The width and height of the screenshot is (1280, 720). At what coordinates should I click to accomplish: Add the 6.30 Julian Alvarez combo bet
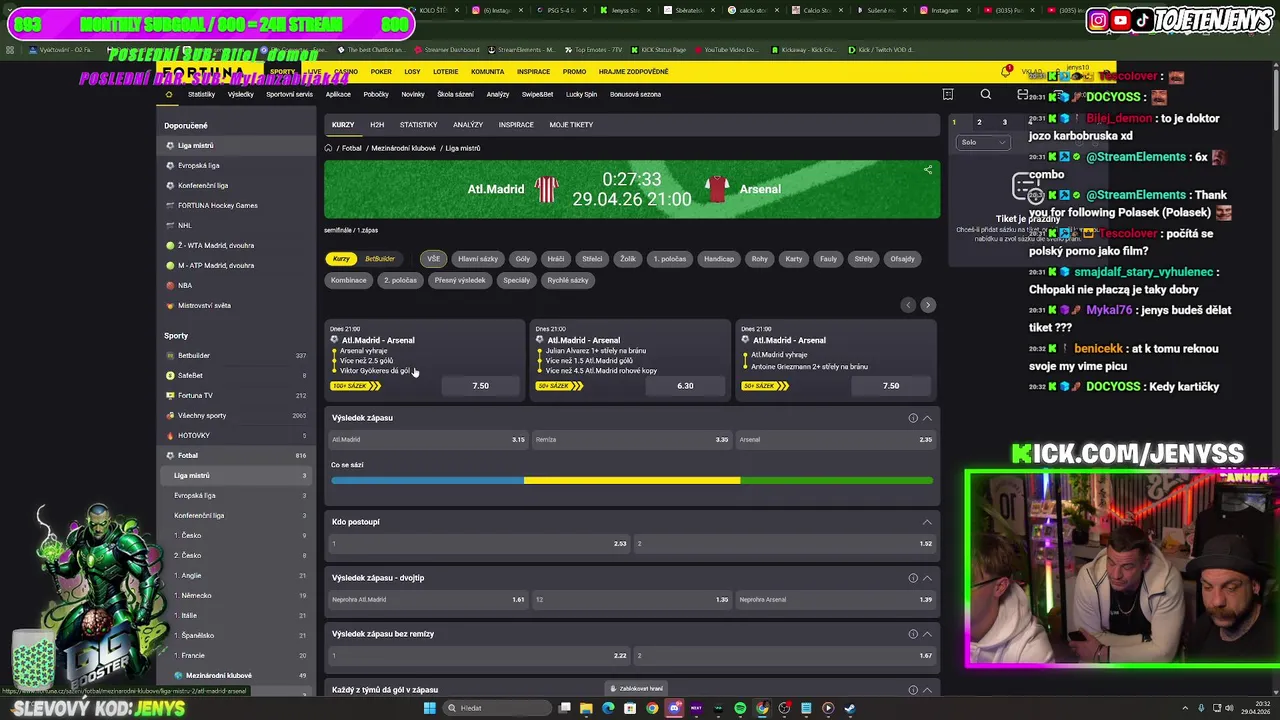coord(685,386)
